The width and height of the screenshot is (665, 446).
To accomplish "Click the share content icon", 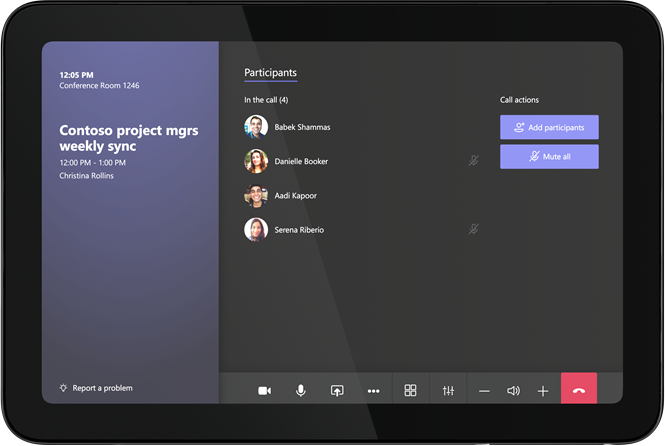I will pyautogui.click(x=337, y=390).
